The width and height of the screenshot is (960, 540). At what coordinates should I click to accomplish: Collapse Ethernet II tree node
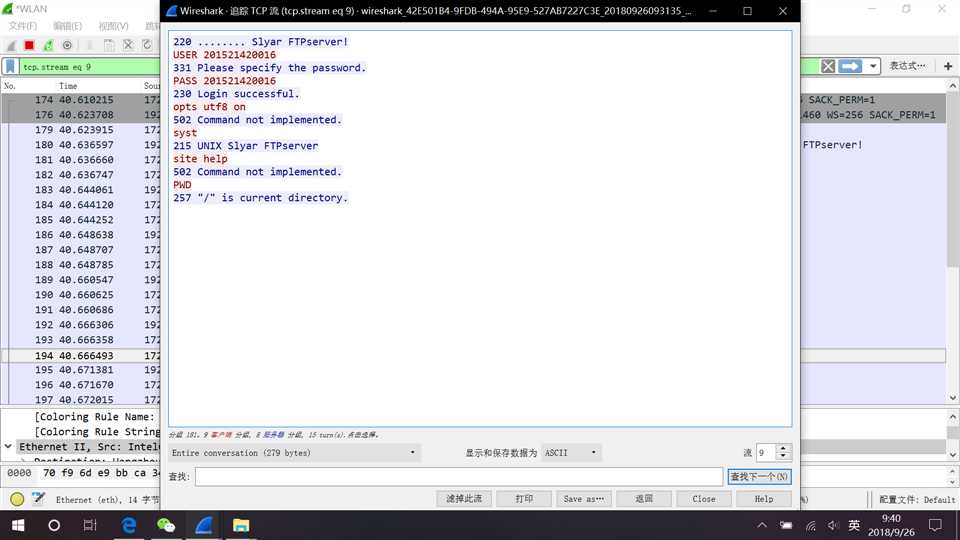coord(8,446)
